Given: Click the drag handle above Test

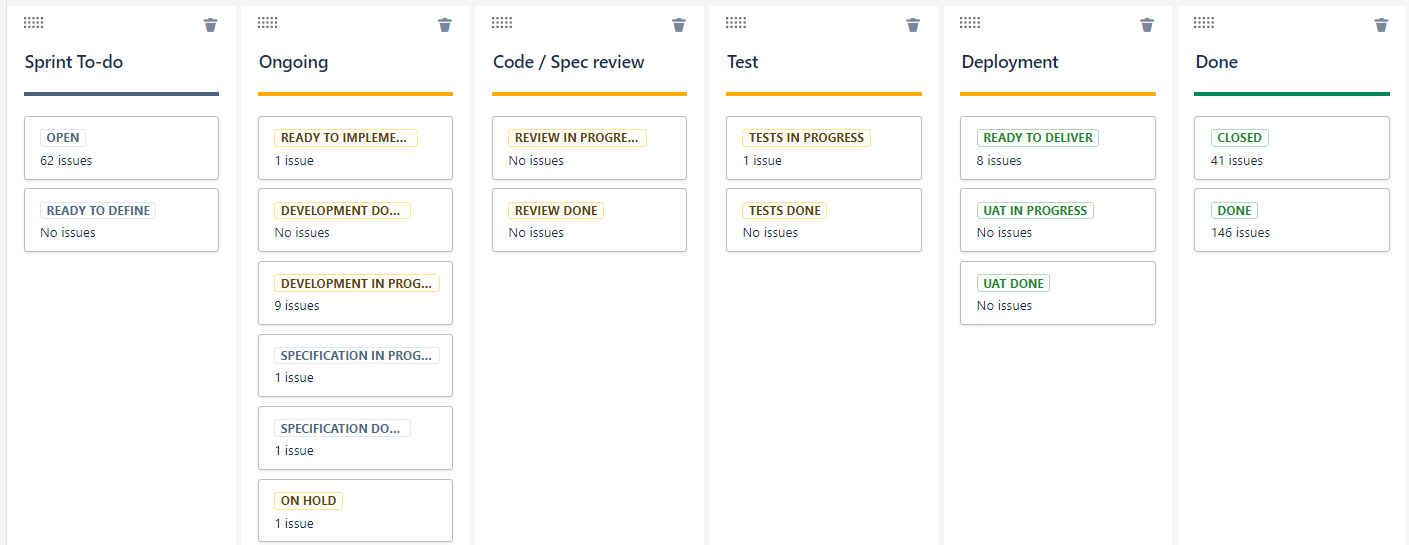Looking at the screenshot, I should point(736,22).
